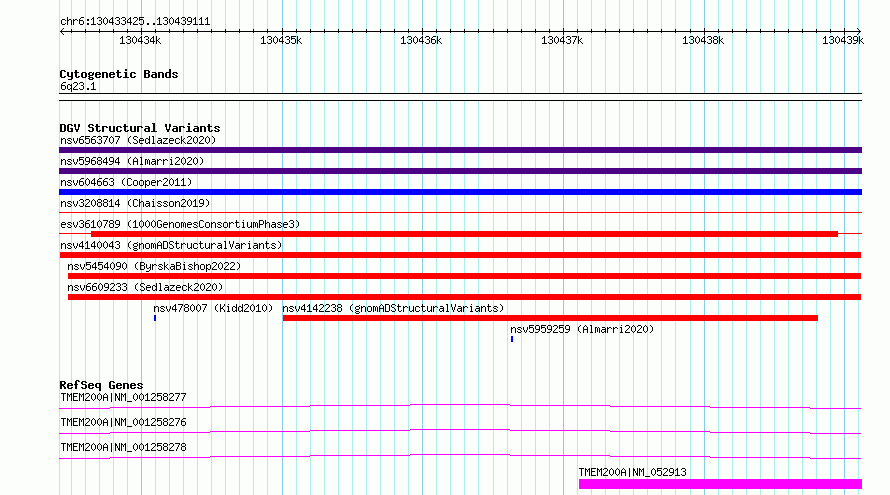Viewport: 890px width, 495px height.
Task: Click the chr6:130433425..130439111 coordinates label
Action: [x=135, y=22]
